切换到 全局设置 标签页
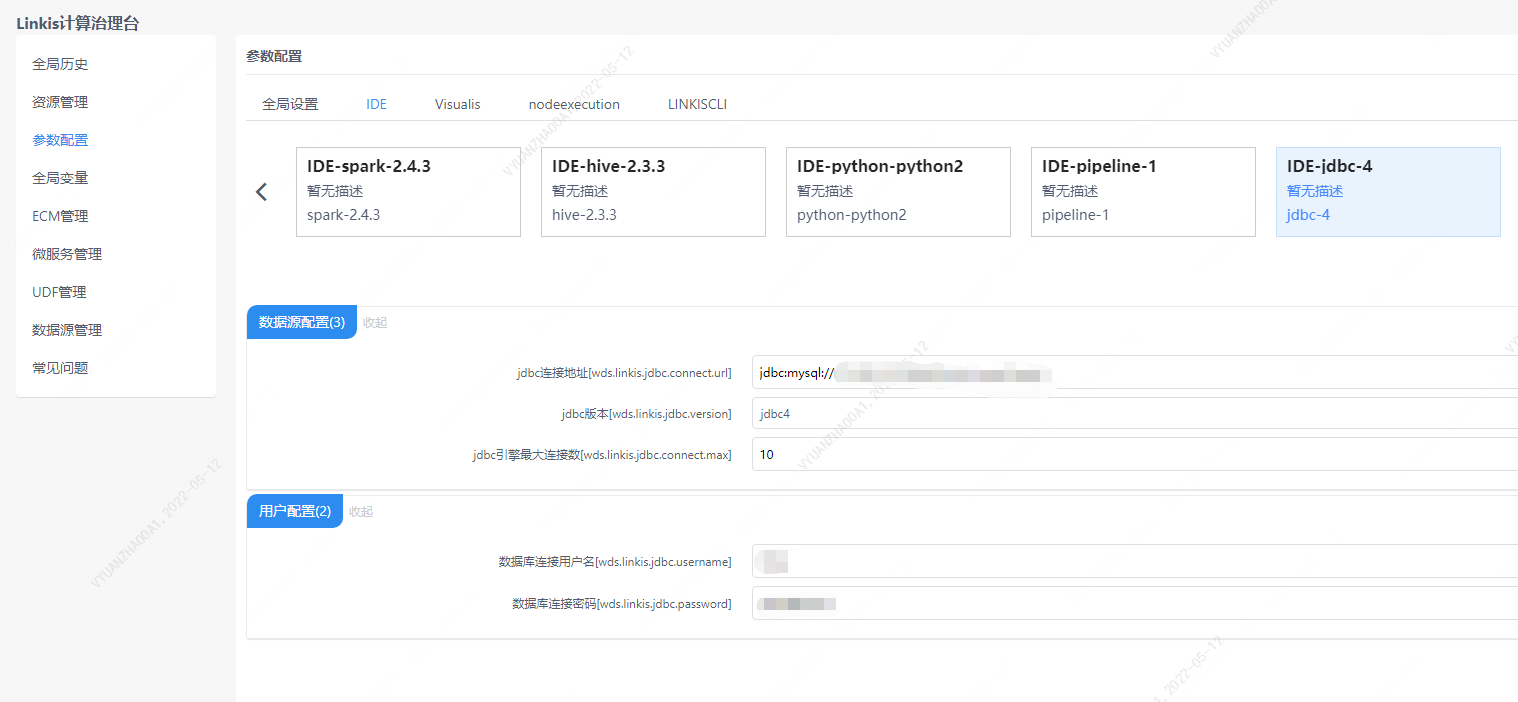Screen dimensions: 1518x702 [291, 103]
